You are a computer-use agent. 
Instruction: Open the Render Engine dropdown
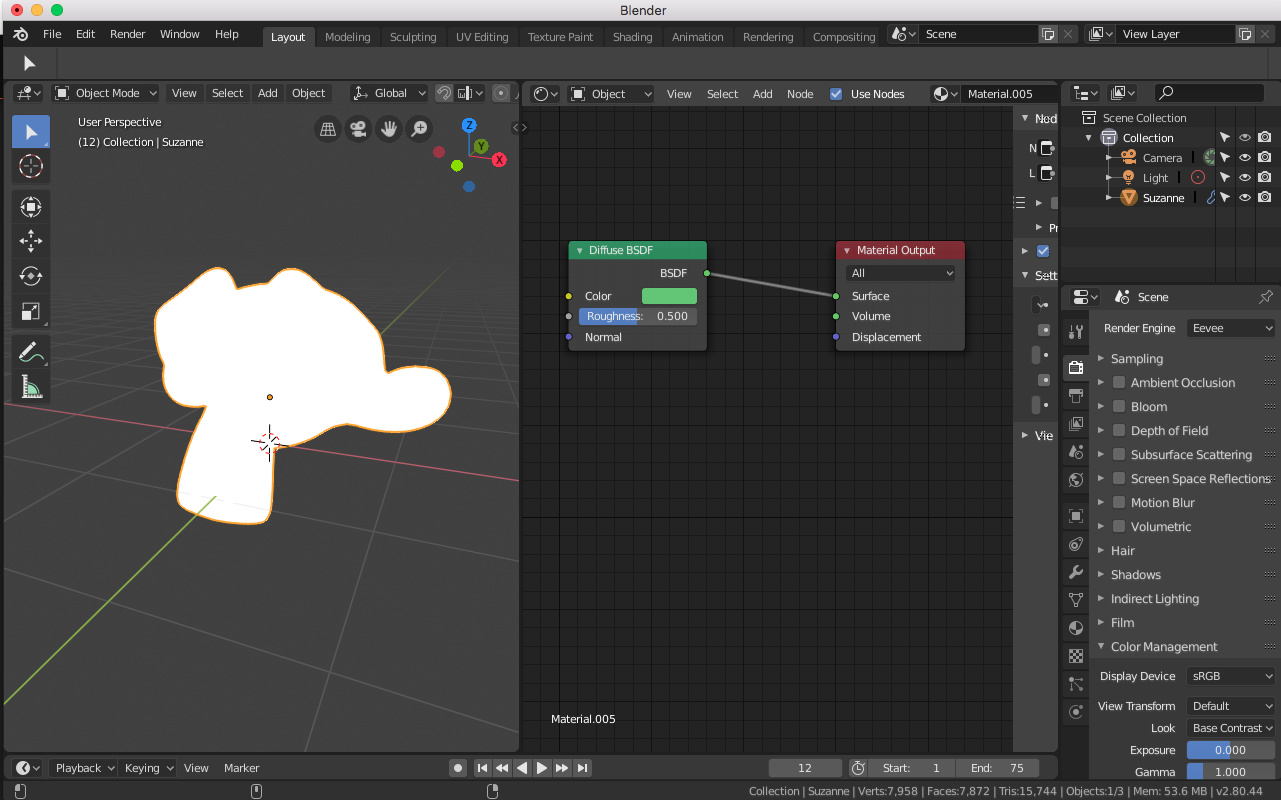pyautogui.click(x=1230, y=327)
